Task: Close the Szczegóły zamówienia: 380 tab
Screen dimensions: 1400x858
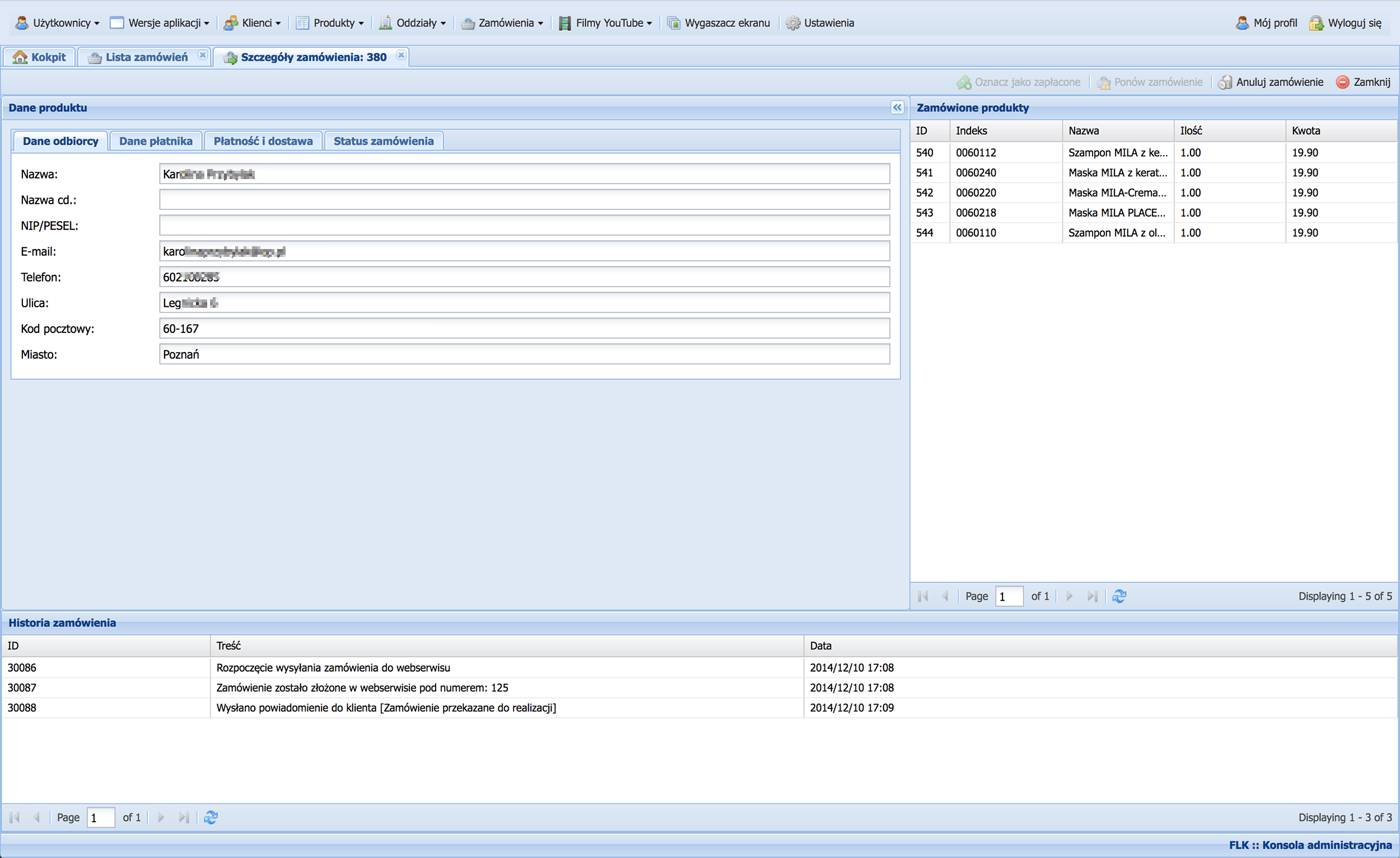Action: 401,55
